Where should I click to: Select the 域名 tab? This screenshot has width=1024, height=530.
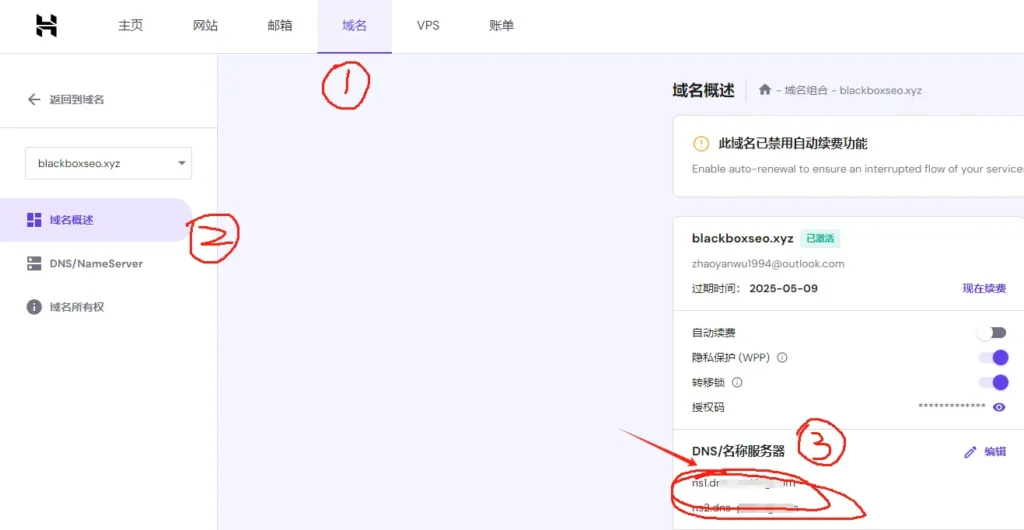355,26
